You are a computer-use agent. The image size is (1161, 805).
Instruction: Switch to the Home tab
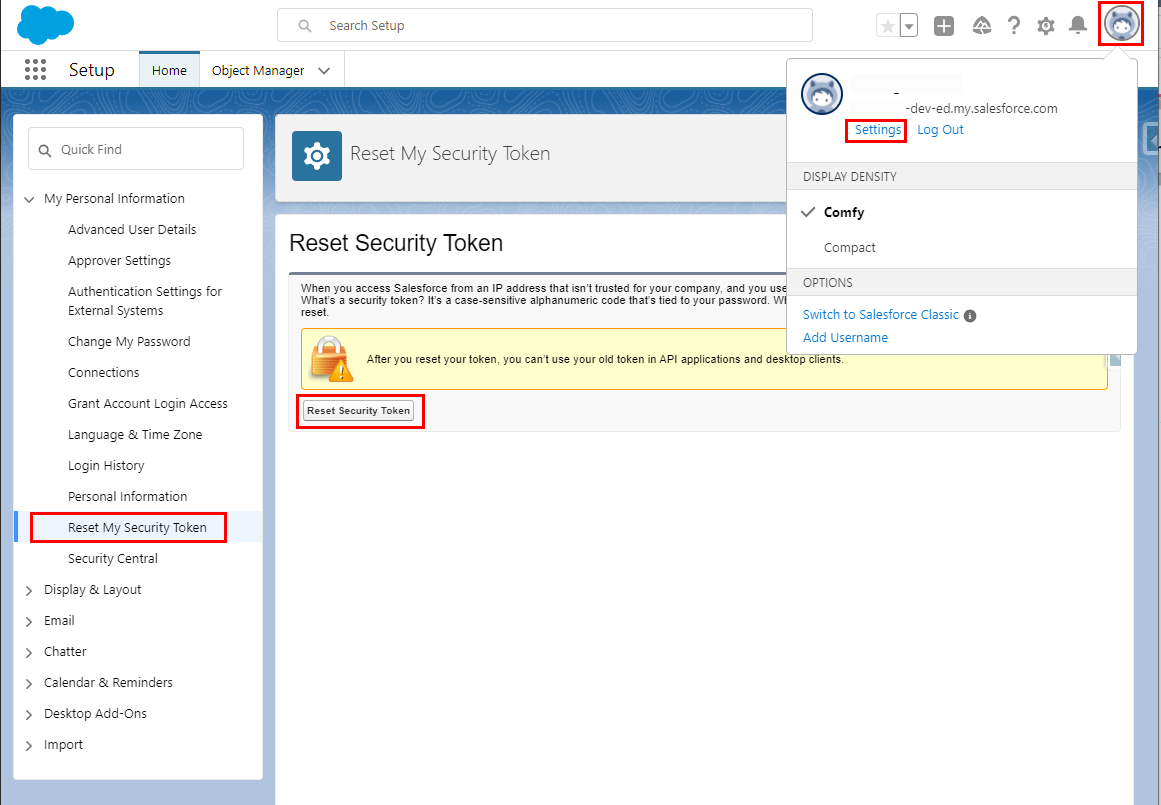point(170,70)
